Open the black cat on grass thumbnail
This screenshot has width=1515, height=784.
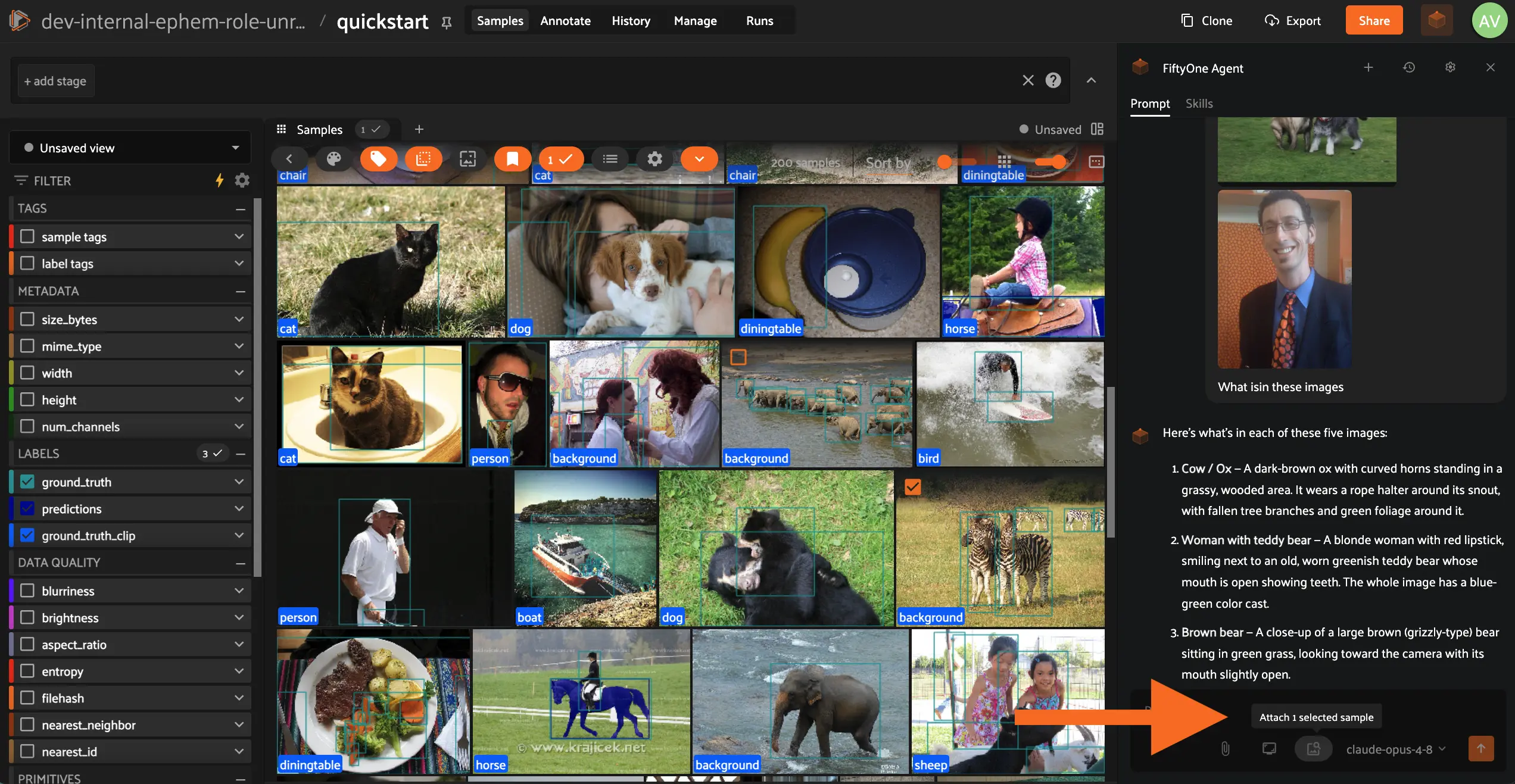pyautogui.click(x=391, y=261)
